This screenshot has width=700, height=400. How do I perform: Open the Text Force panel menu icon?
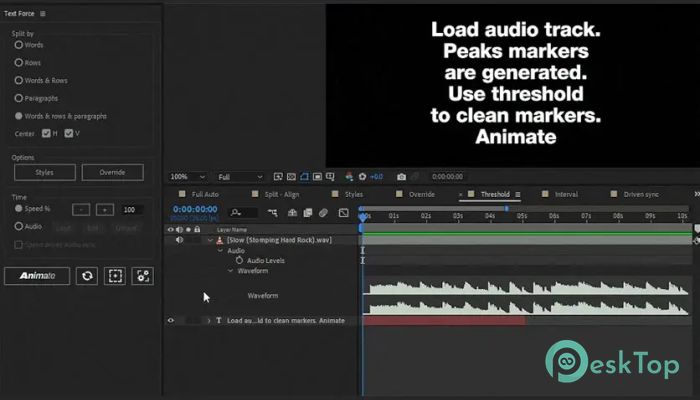click(x=43, y=13)
